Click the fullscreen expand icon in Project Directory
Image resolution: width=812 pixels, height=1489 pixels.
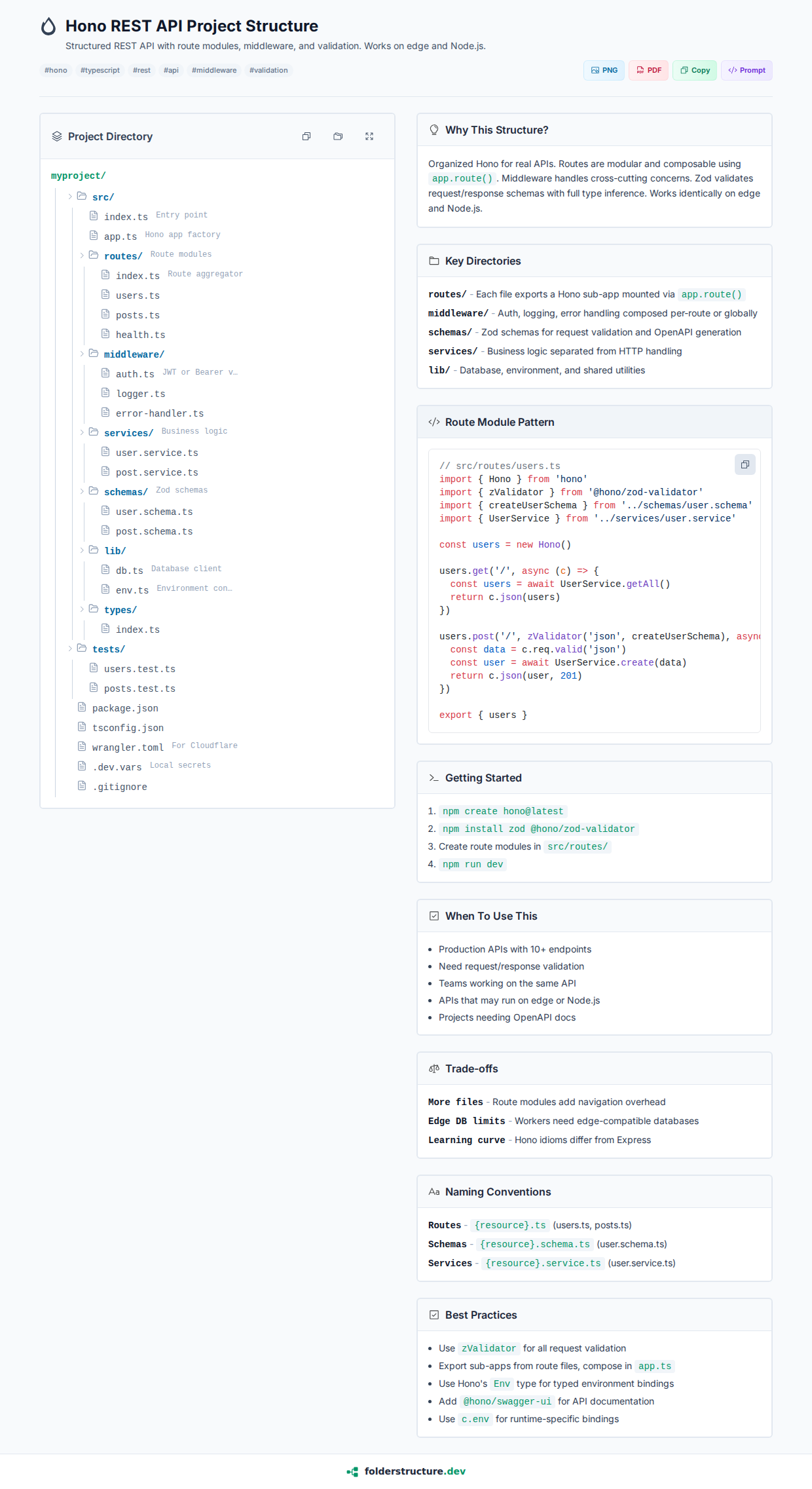point(369,136)
